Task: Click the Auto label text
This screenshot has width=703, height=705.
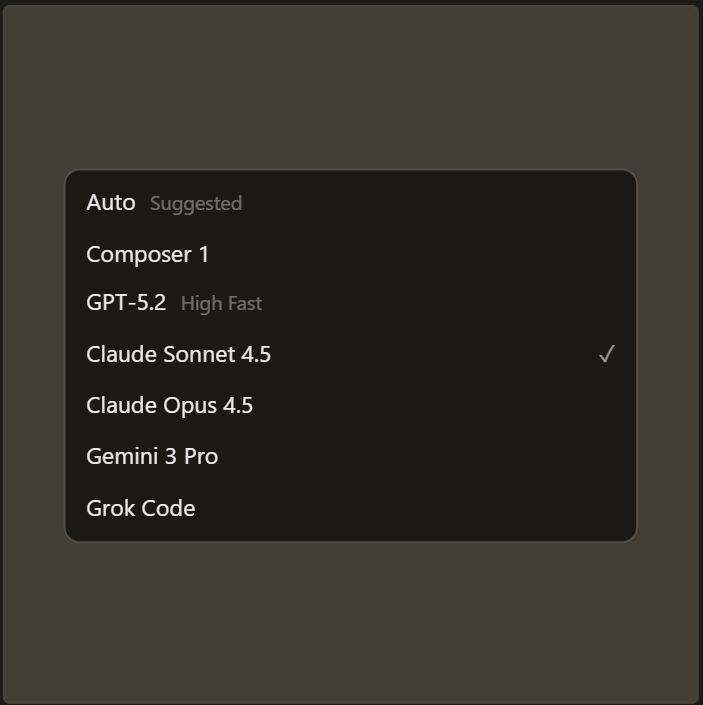Action: 111,203
